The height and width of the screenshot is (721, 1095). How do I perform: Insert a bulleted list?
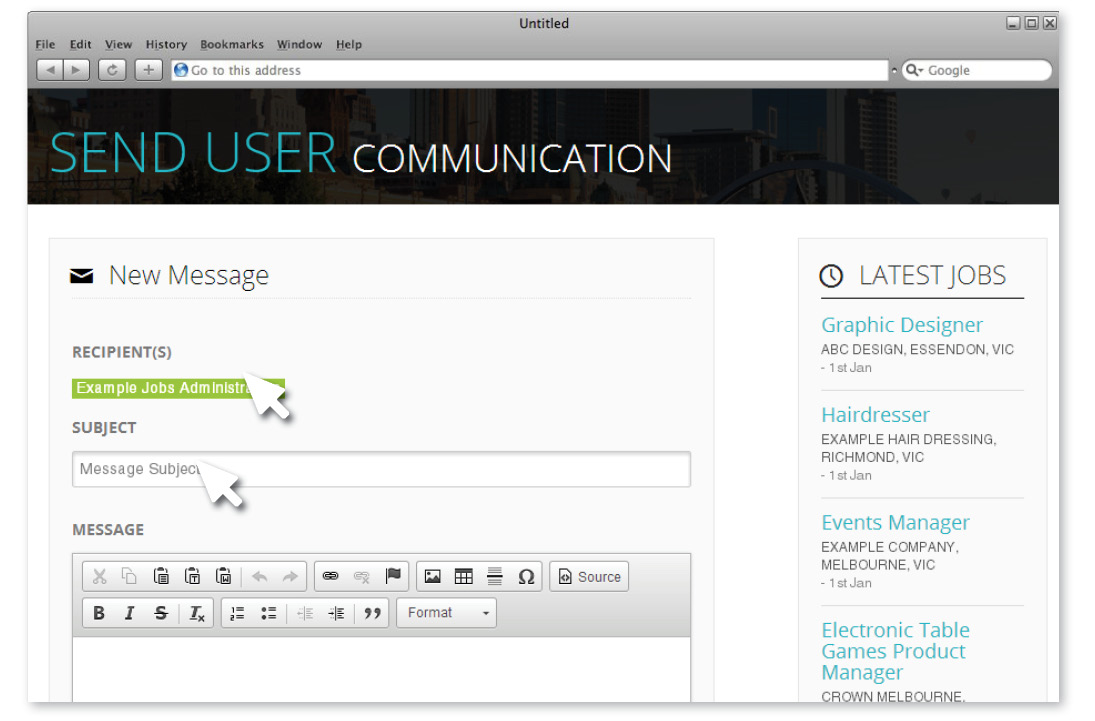tap(268, 614)
